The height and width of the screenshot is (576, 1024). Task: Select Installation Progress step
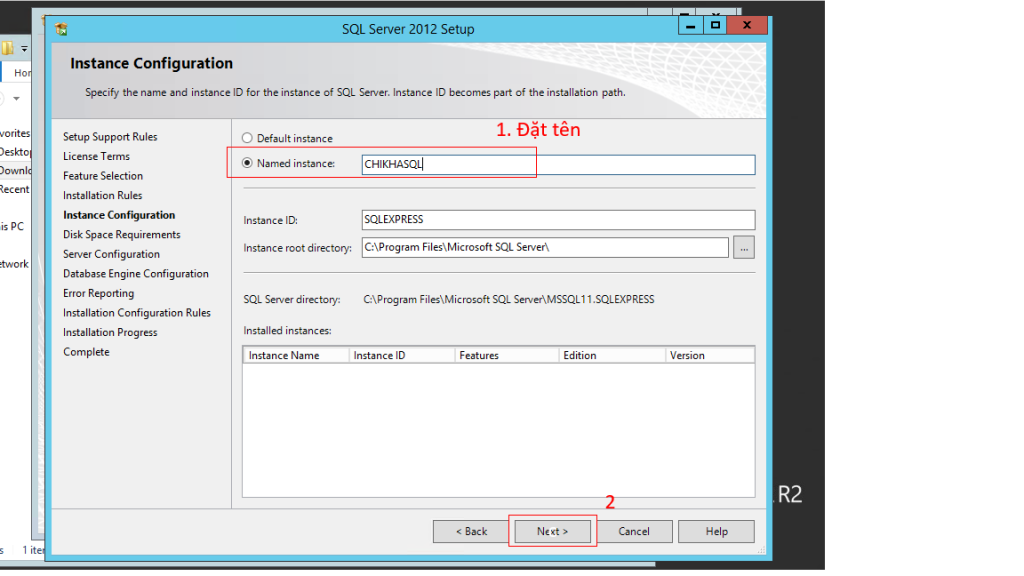(x=110, y=333)
